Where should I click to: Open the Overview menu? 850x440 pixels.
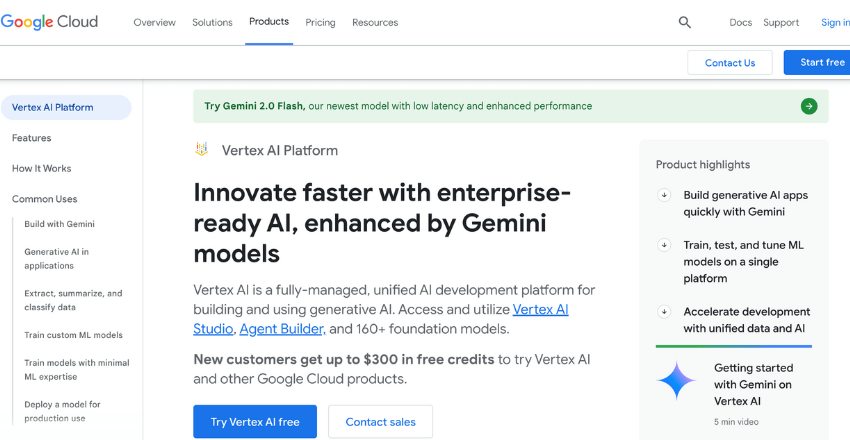coord(154,22)
